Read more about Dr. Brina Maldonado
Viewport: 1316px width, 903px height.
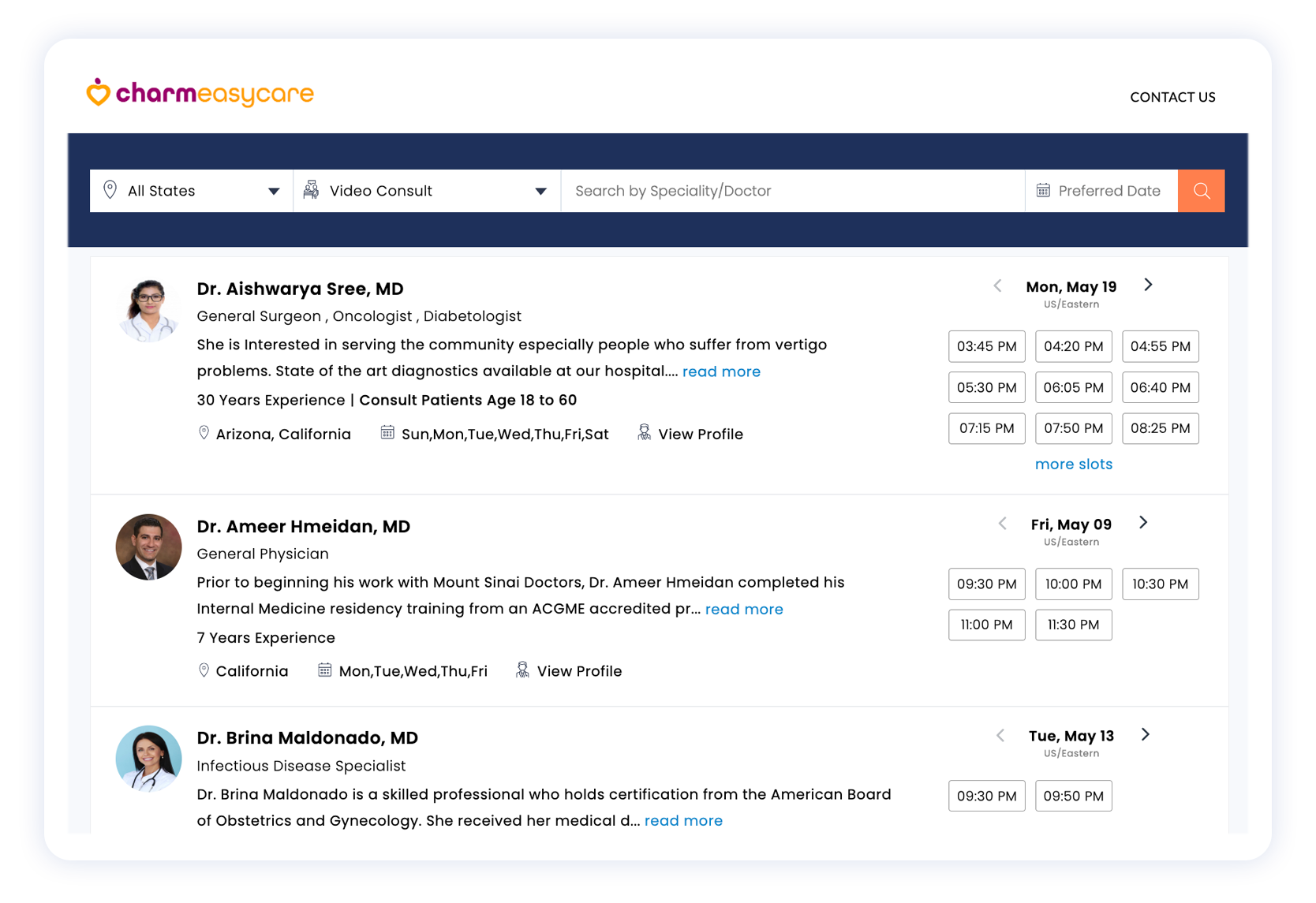pos(683,820)
